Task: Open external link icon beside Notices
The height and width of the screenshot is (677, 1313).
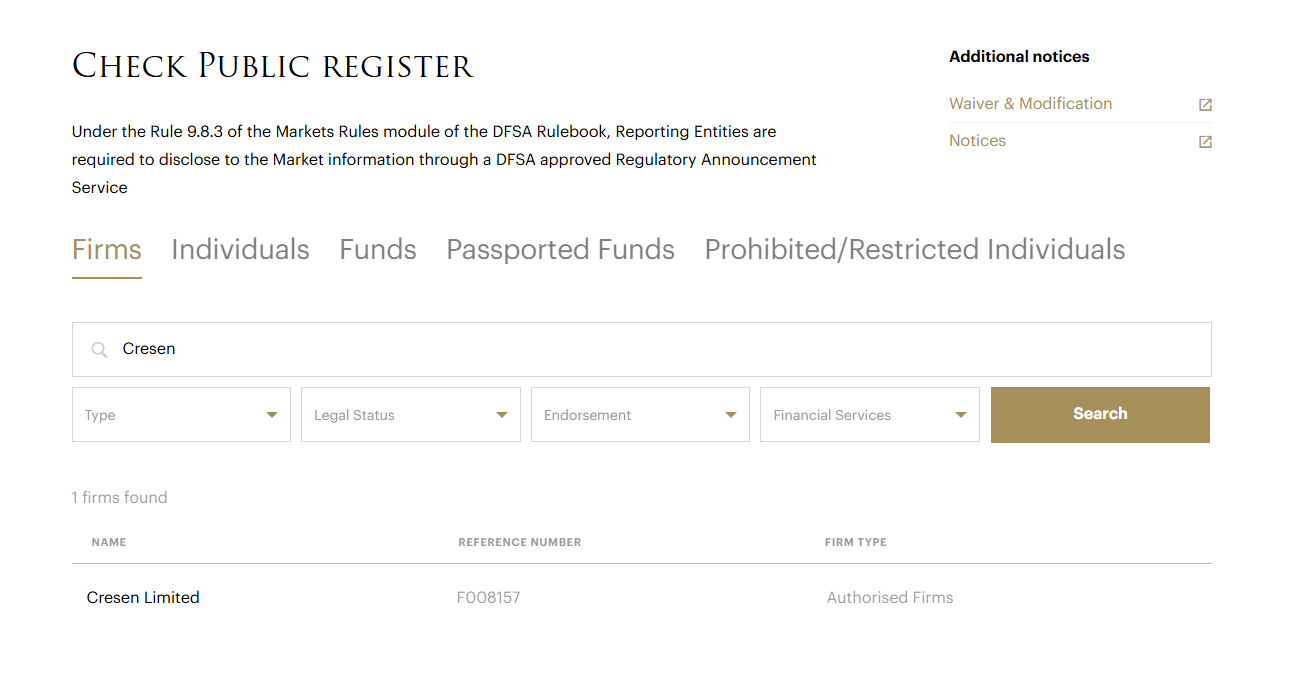Action: (1205, 142)
